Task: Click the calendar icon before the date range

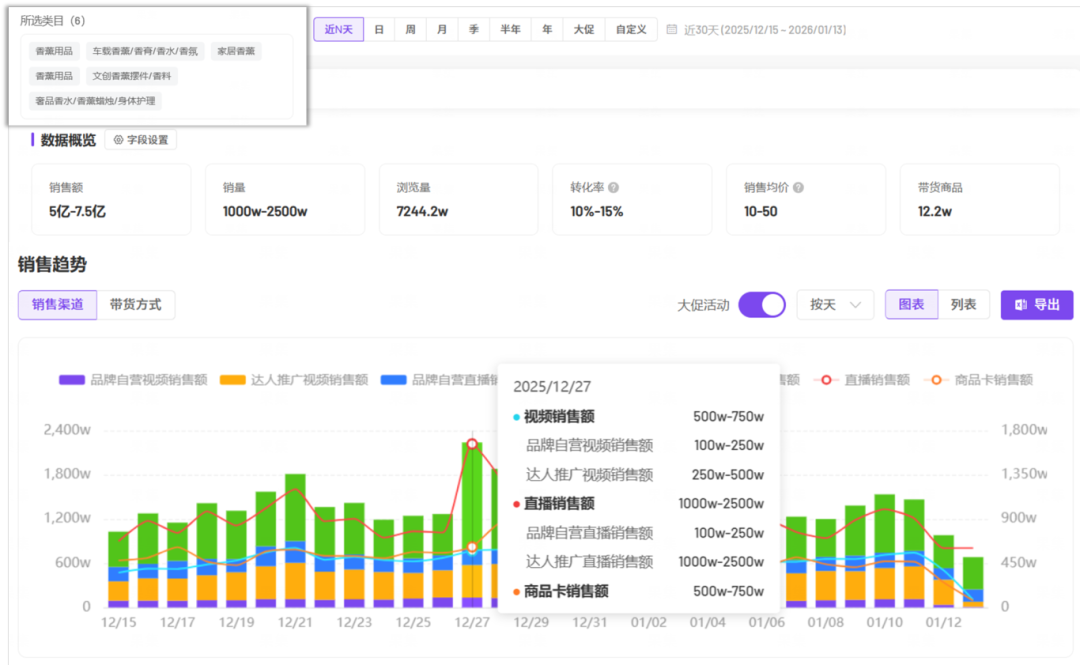Action: coord(672,30)
